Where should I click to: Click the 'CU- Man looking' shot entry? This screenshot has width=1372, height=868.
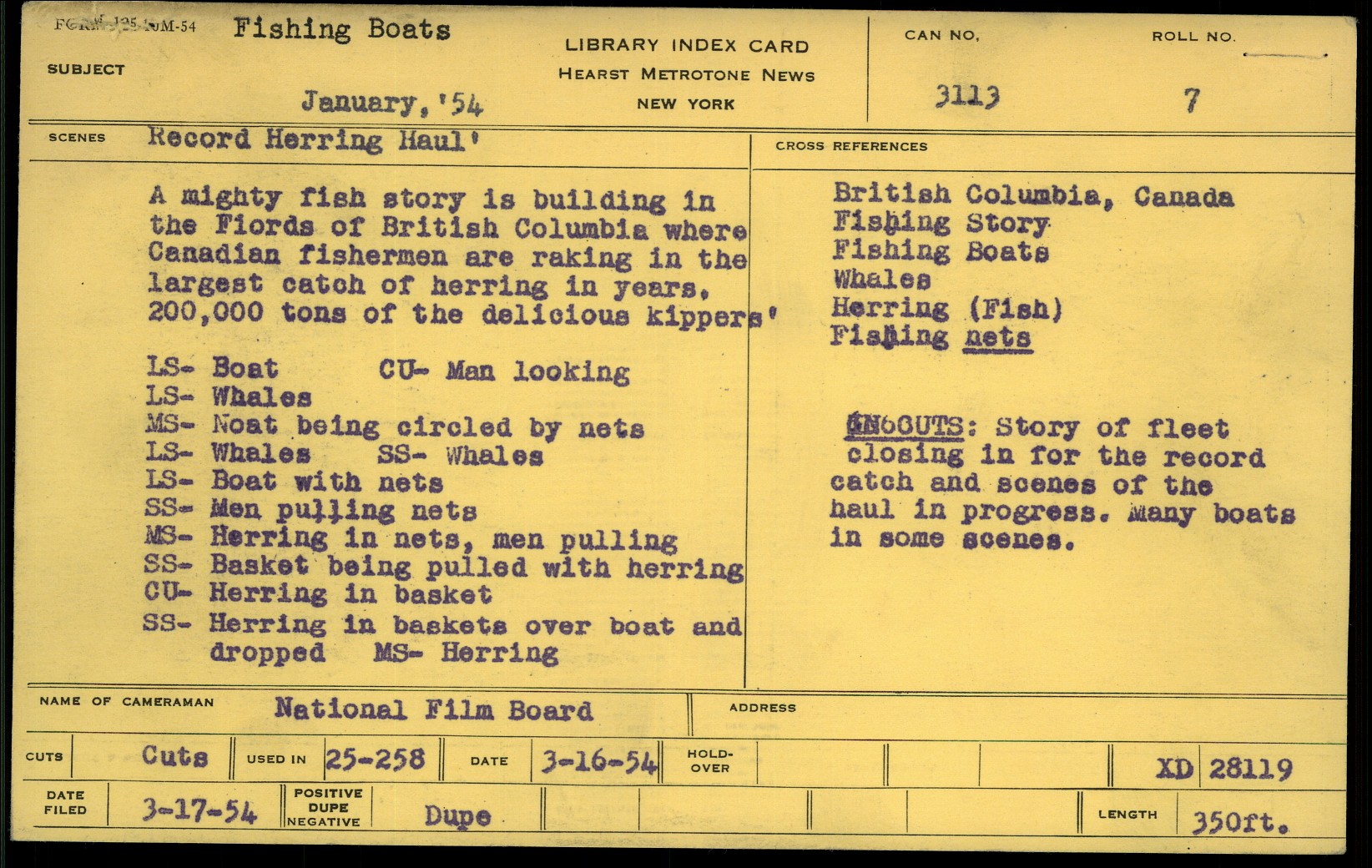click(504, 371)
